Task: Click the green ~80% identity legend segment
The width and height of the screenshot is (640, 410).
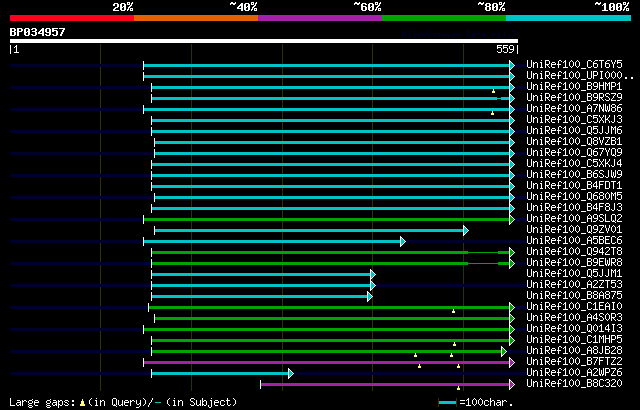Action: coord(444,18)
